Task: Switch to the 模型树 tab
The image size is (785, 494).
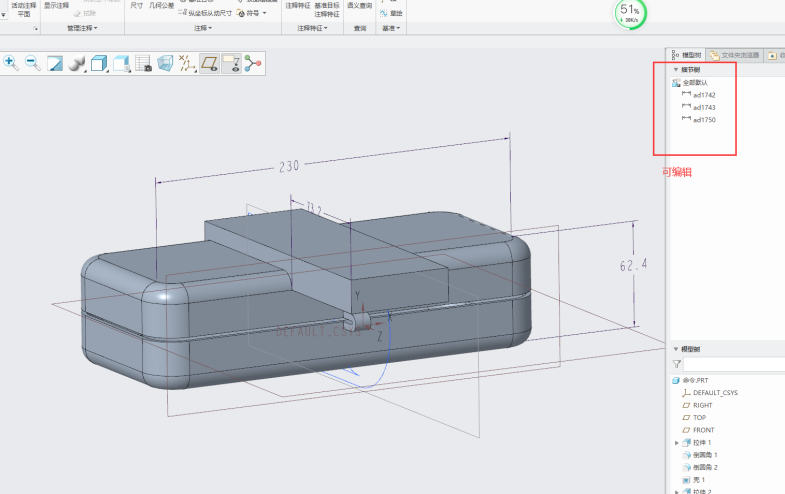Action: pos(689,55)
